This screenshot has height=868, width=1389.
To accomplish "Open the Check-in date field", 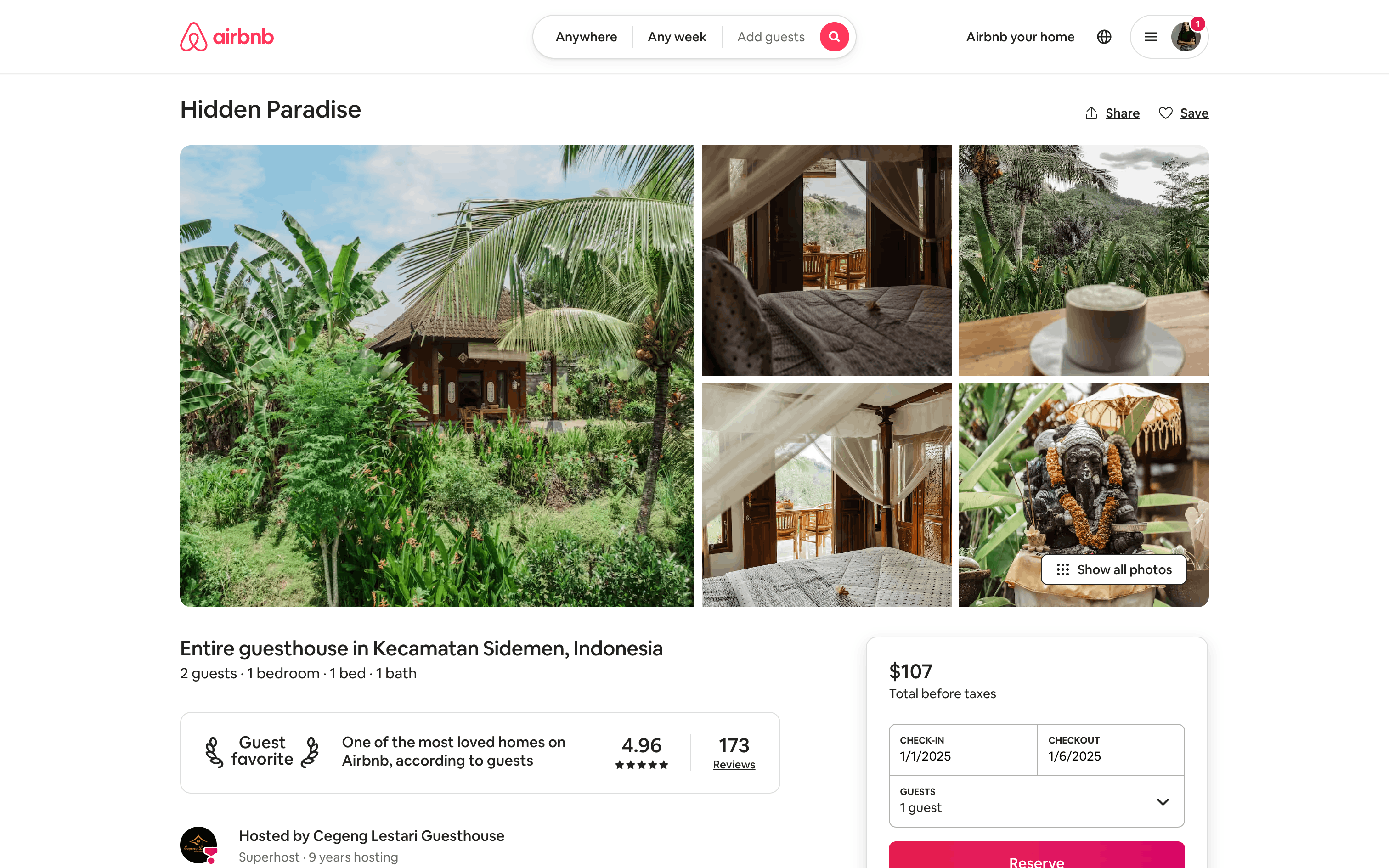I will pos(963,750).
